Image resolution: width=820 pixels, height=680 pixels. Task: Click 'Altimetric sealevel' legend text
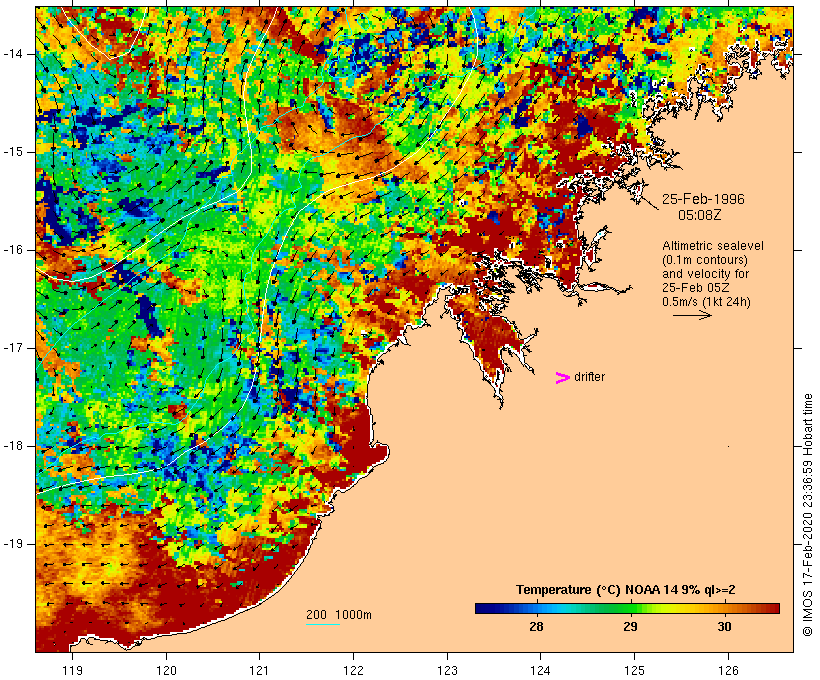[713, 245]
